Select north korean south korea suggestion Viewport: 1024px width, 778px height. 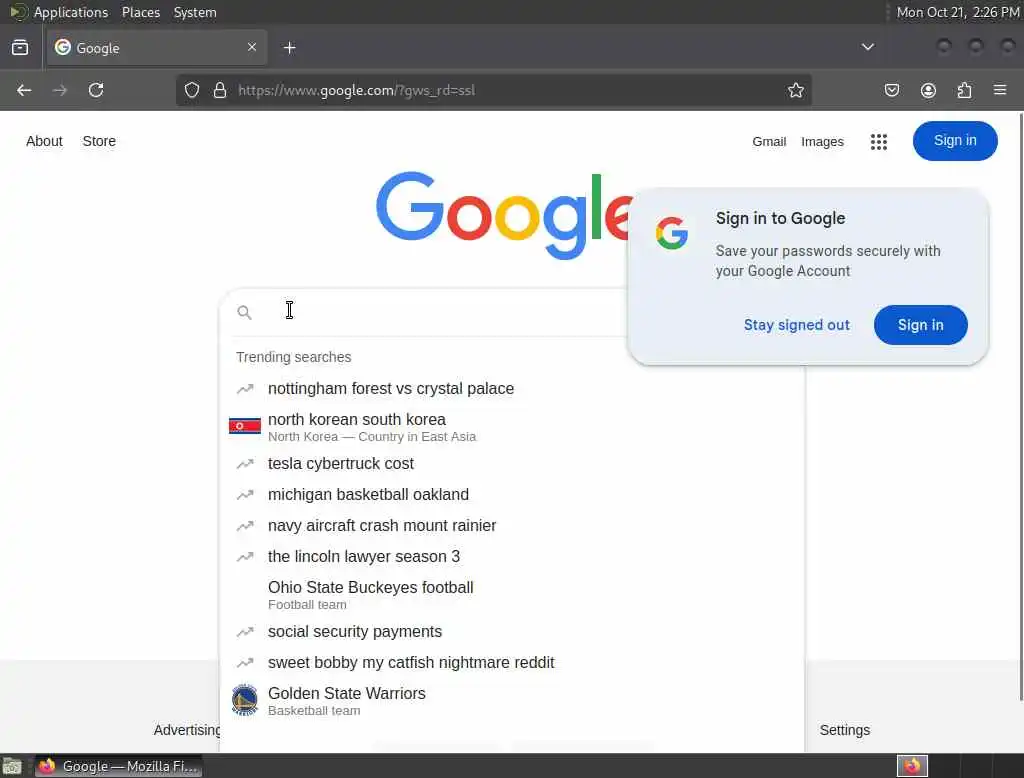(511, 427)
